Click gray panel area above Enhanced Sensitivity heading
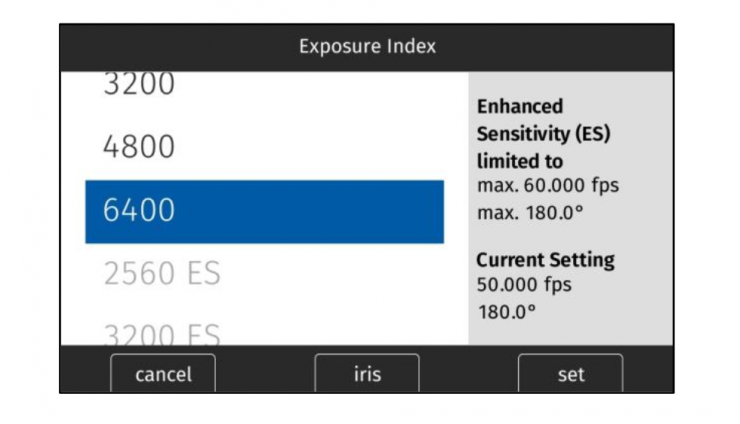The width and height of the screenshot is (740, 424). click(570, 83)
